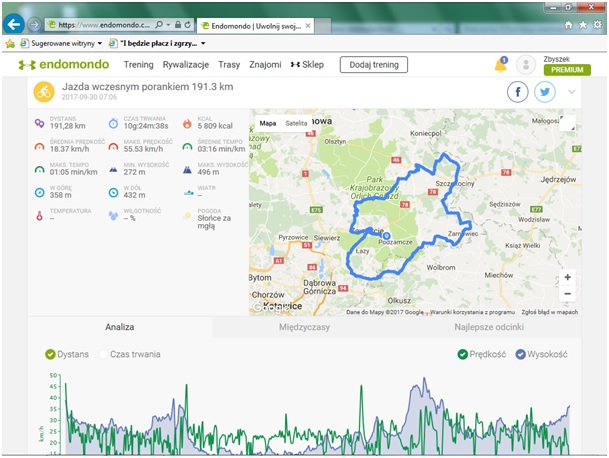609x458 pixels.
Task: Open the Trasy menu
Action: coord(229,64)
